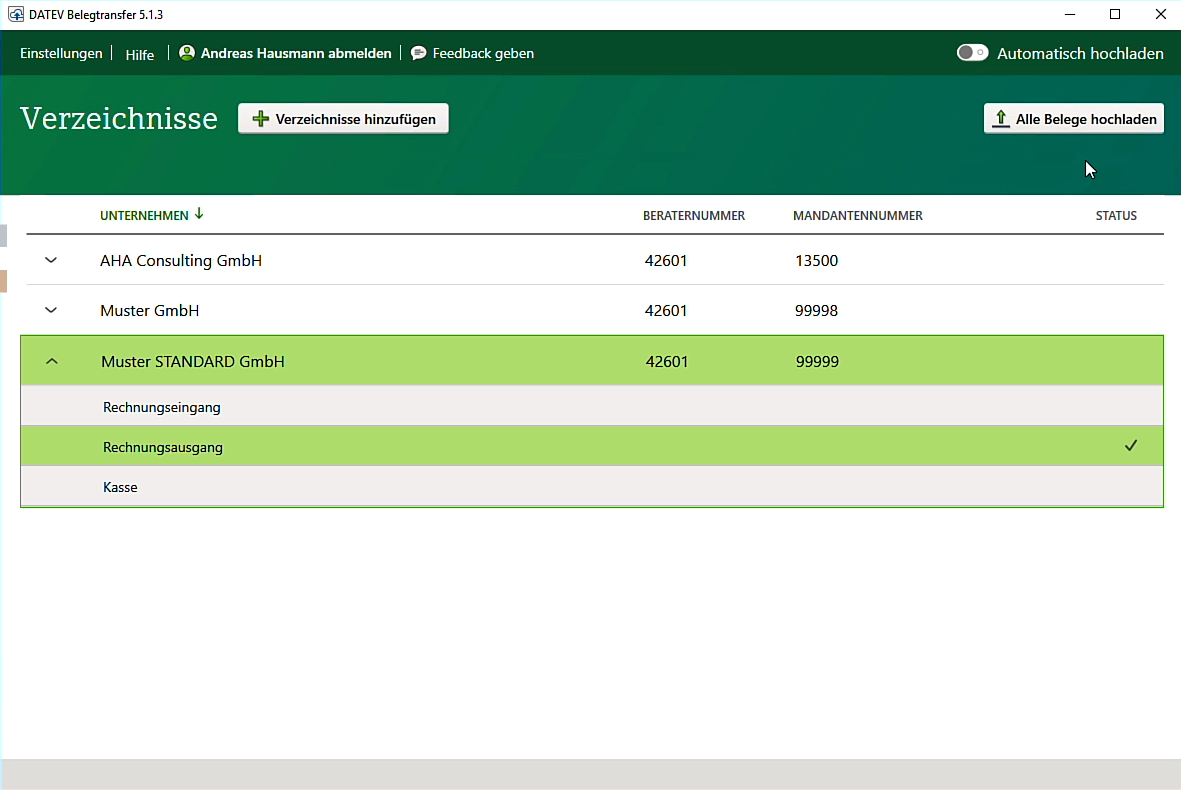
Task: Select the Rechnungsausgang directory row
Action: (x=592, y=447)
